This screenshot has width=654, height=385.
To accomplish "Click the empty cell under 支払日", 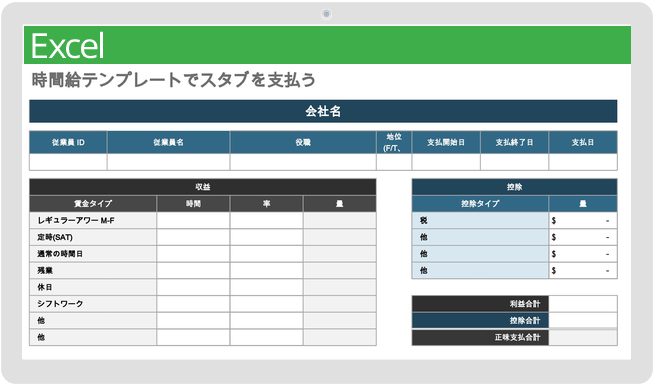I will click(x=583, y=162).
